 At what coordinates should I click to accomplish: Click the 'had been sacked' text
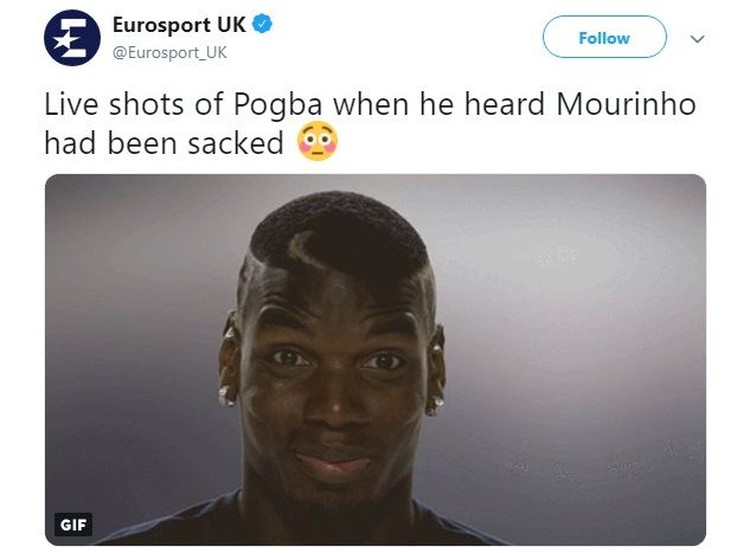(164, 143)
